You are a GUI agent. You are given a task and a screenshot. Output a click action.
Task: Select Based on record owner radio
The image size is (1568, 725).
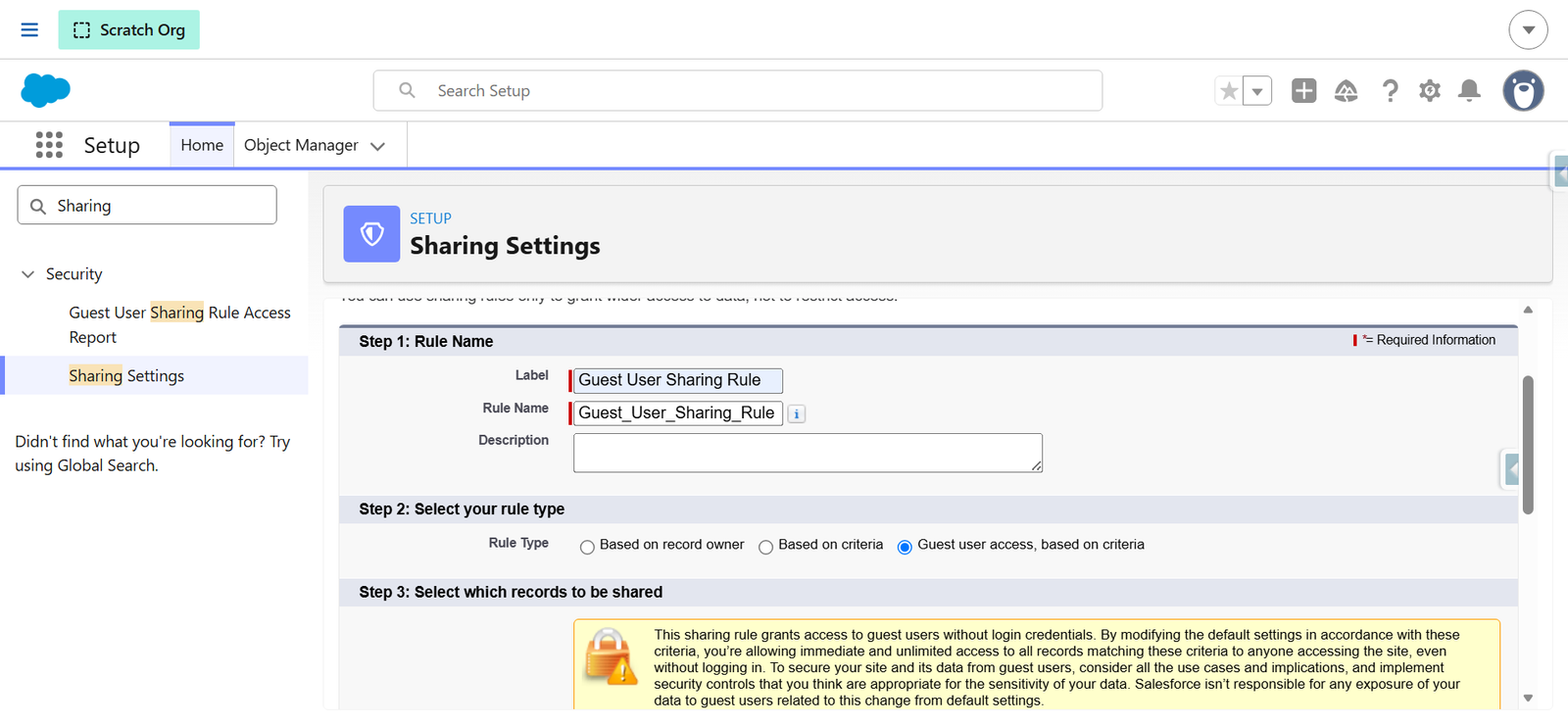pyautogui.click(x=587, y=547)
